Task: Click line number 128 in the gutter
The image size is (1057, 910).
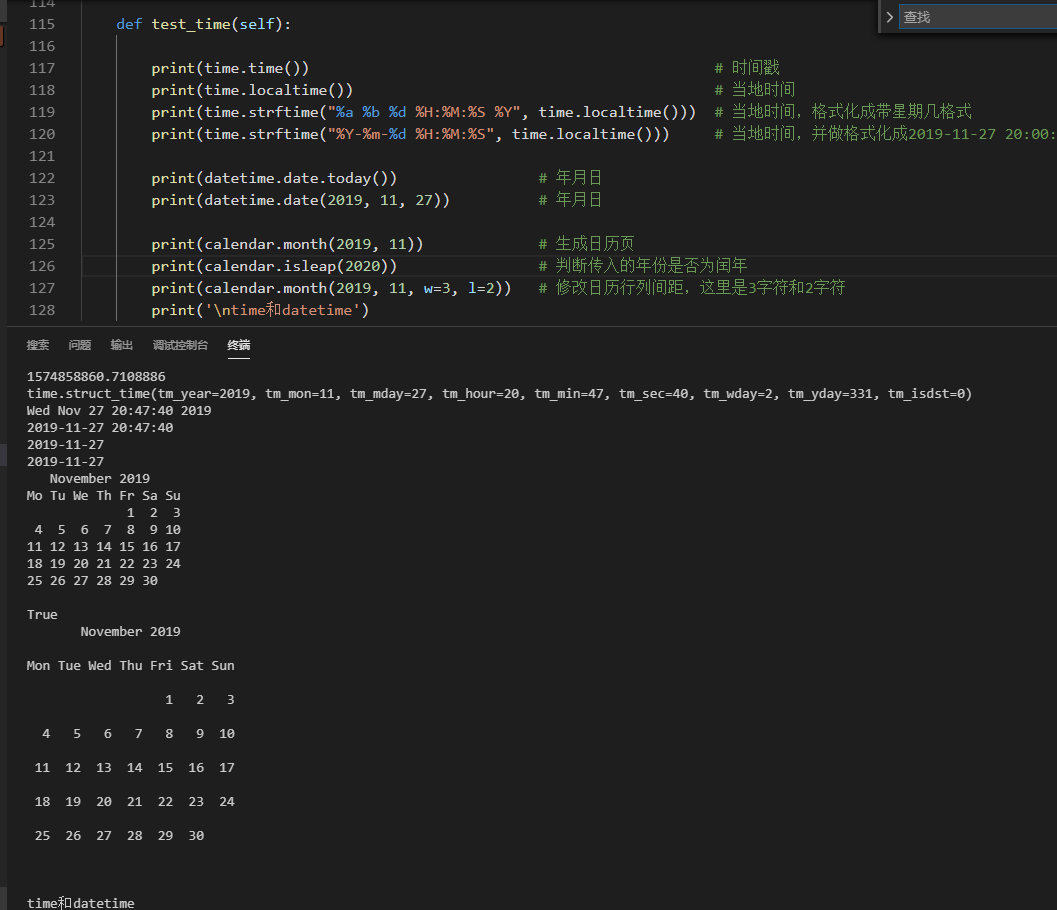Action: (43, 310)
